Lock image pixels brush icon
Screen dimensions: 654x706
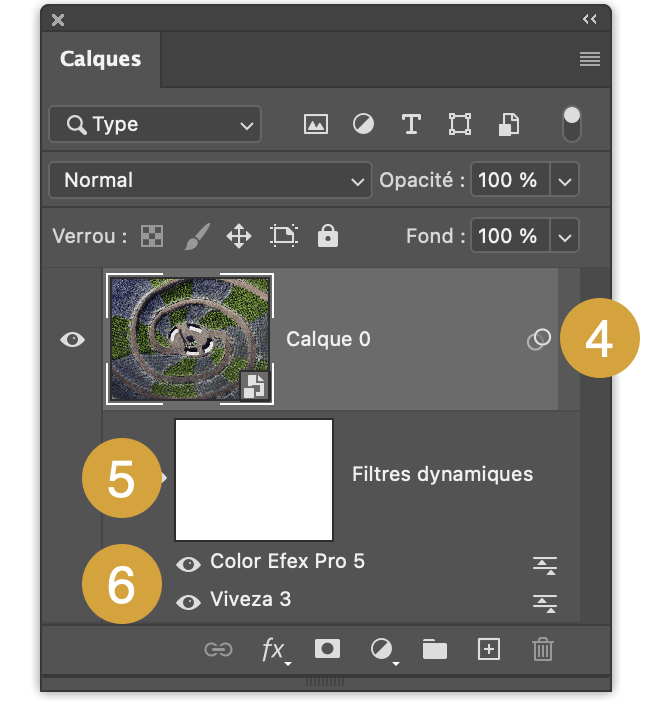(197, 236)
